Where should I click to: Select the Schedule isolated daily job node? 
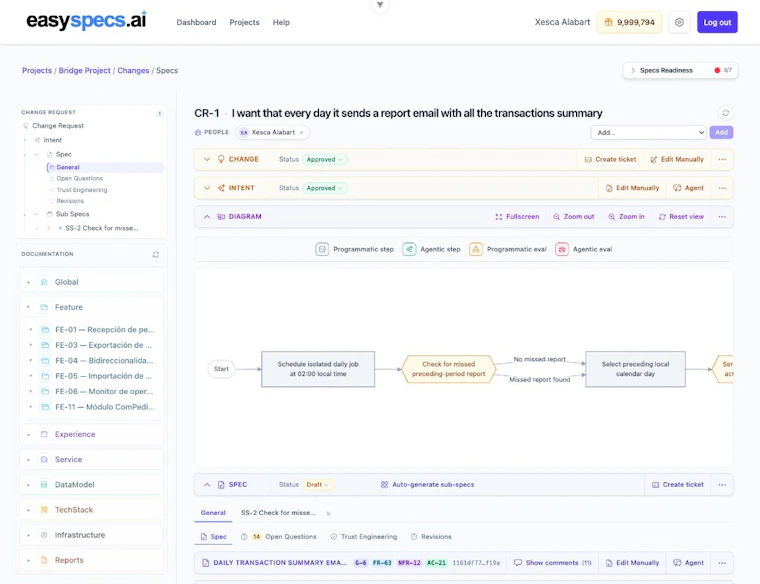(318, 369)
